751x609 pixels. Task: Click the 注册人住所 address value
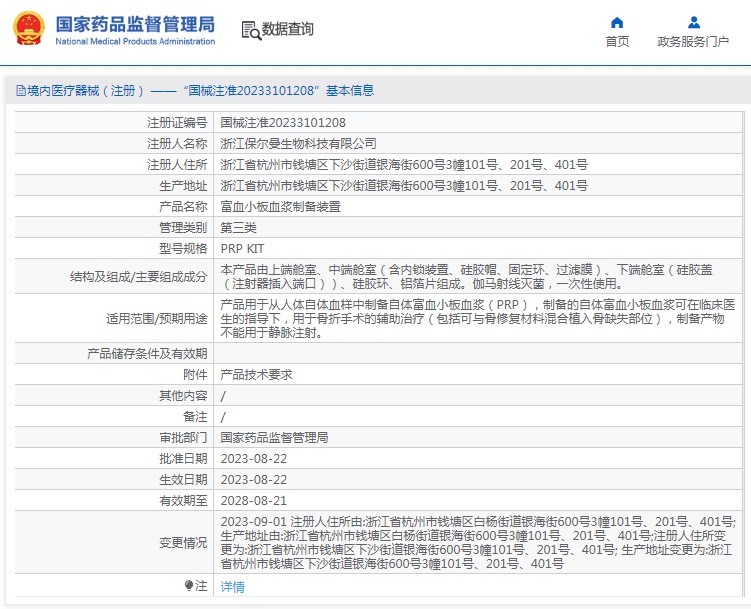coord(404,165)
